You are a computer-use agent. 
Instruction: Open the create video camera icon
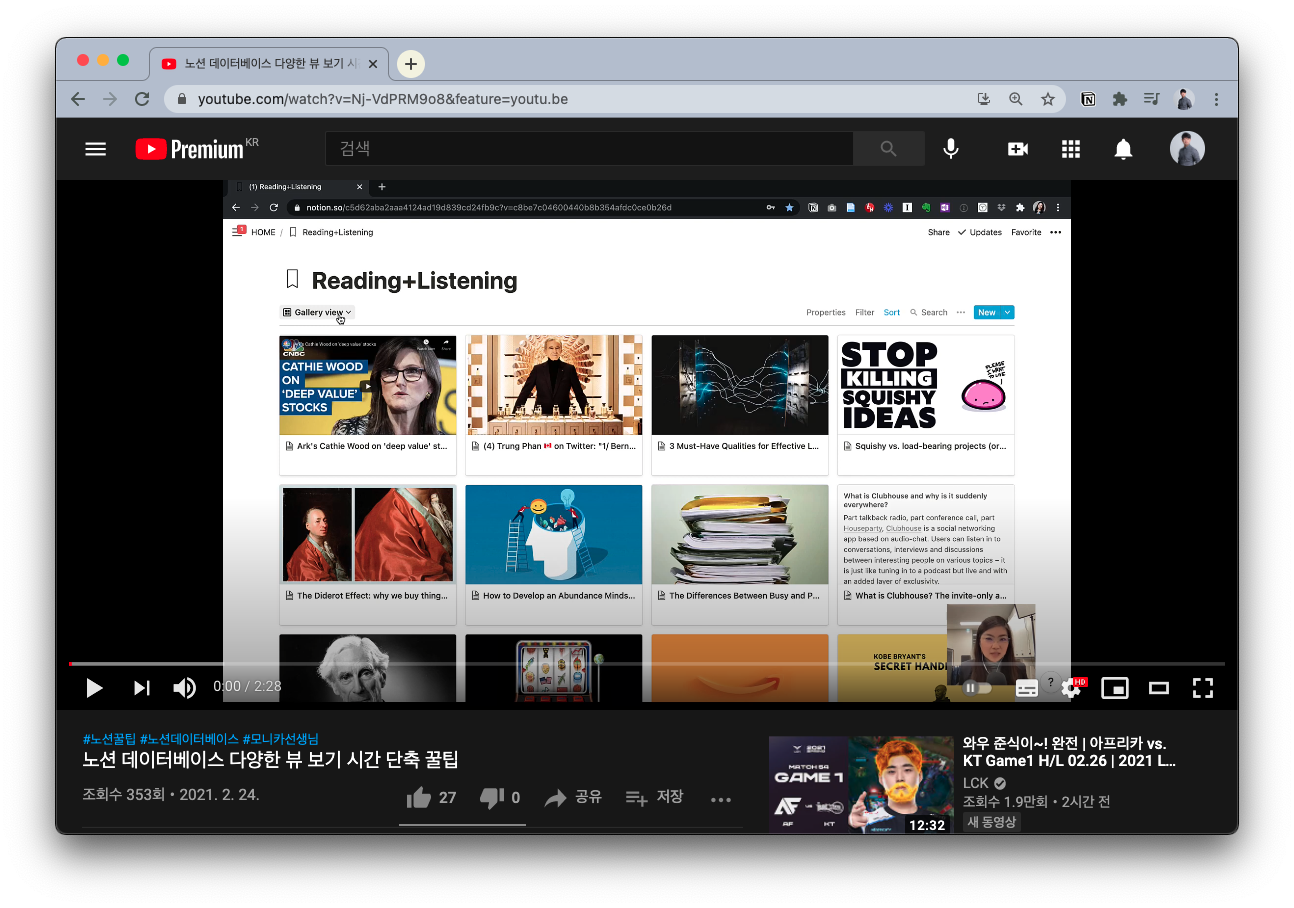click(1018, 149)
